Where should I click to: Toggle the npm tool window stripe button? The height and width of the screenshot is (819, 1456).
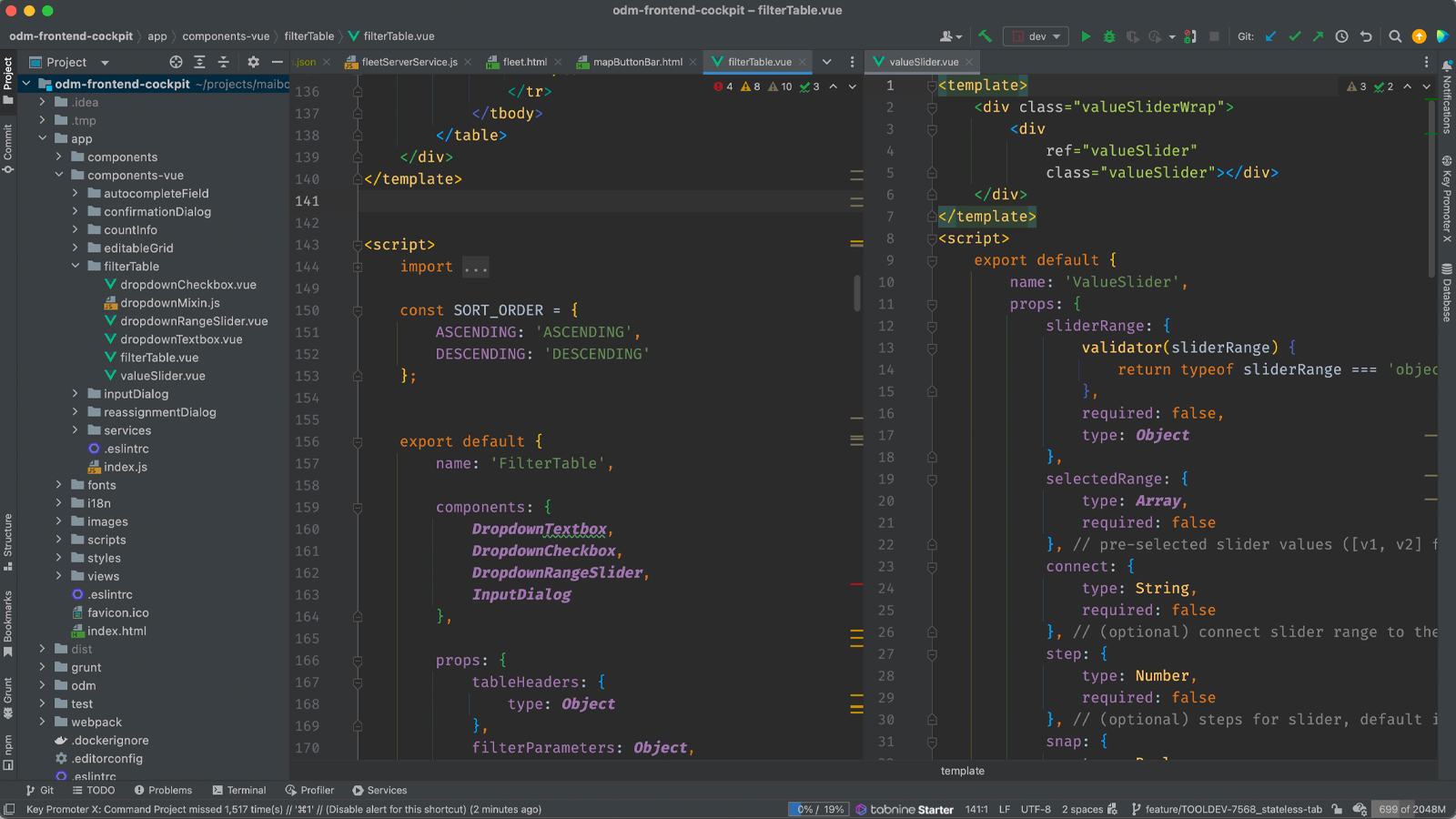tap(8, 752)
